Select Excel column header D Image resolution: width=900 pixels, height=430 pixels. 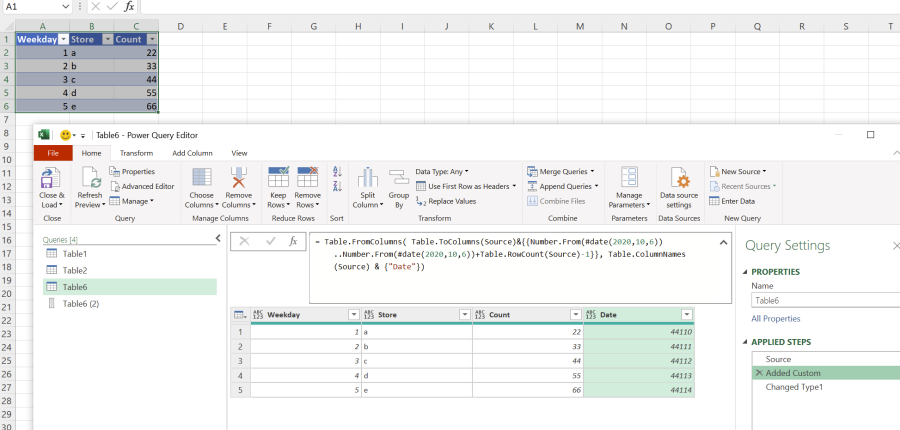pyautogui.click(x=180, y=26)
